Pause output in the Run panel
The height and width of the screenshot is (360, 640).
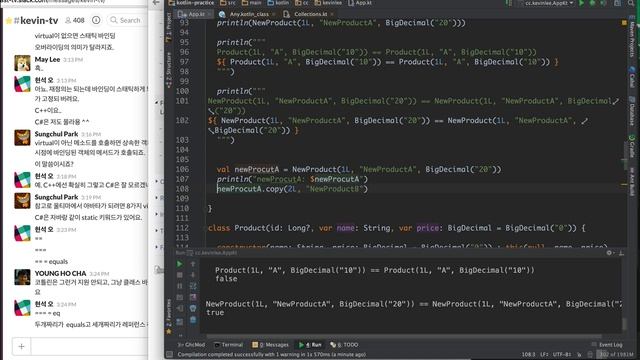click(180, 286)
